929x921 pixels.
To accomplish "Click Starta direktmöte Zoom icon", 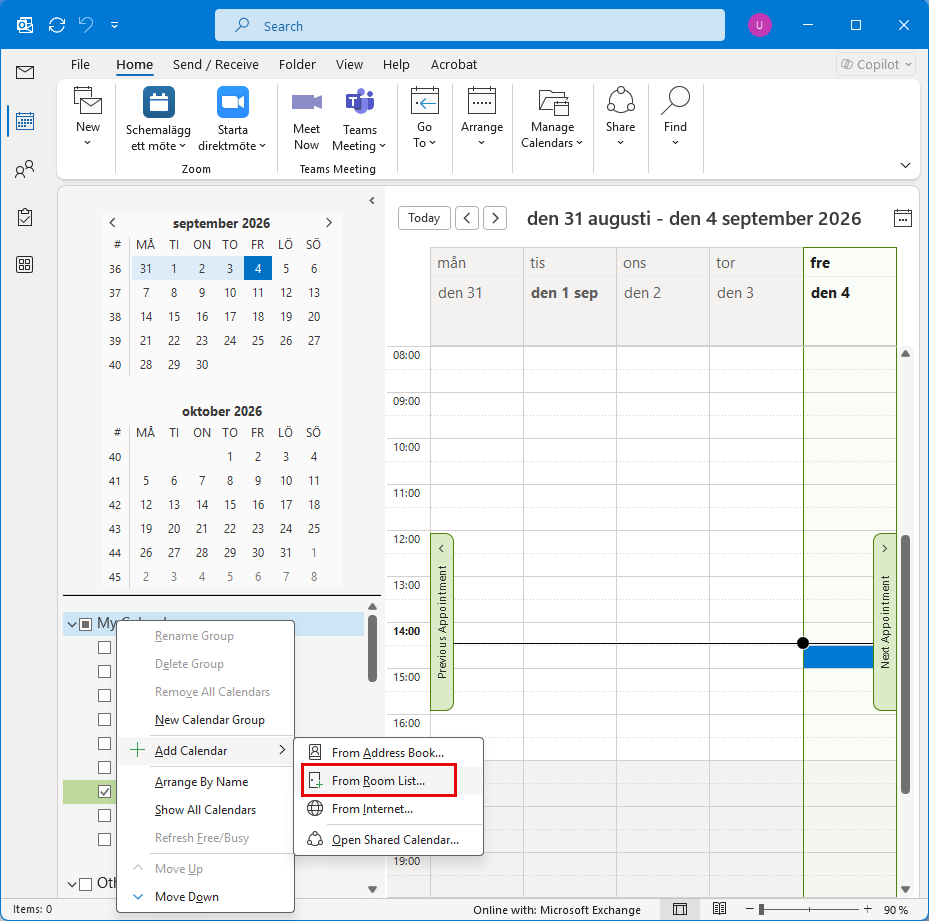I will click(232, 102).
